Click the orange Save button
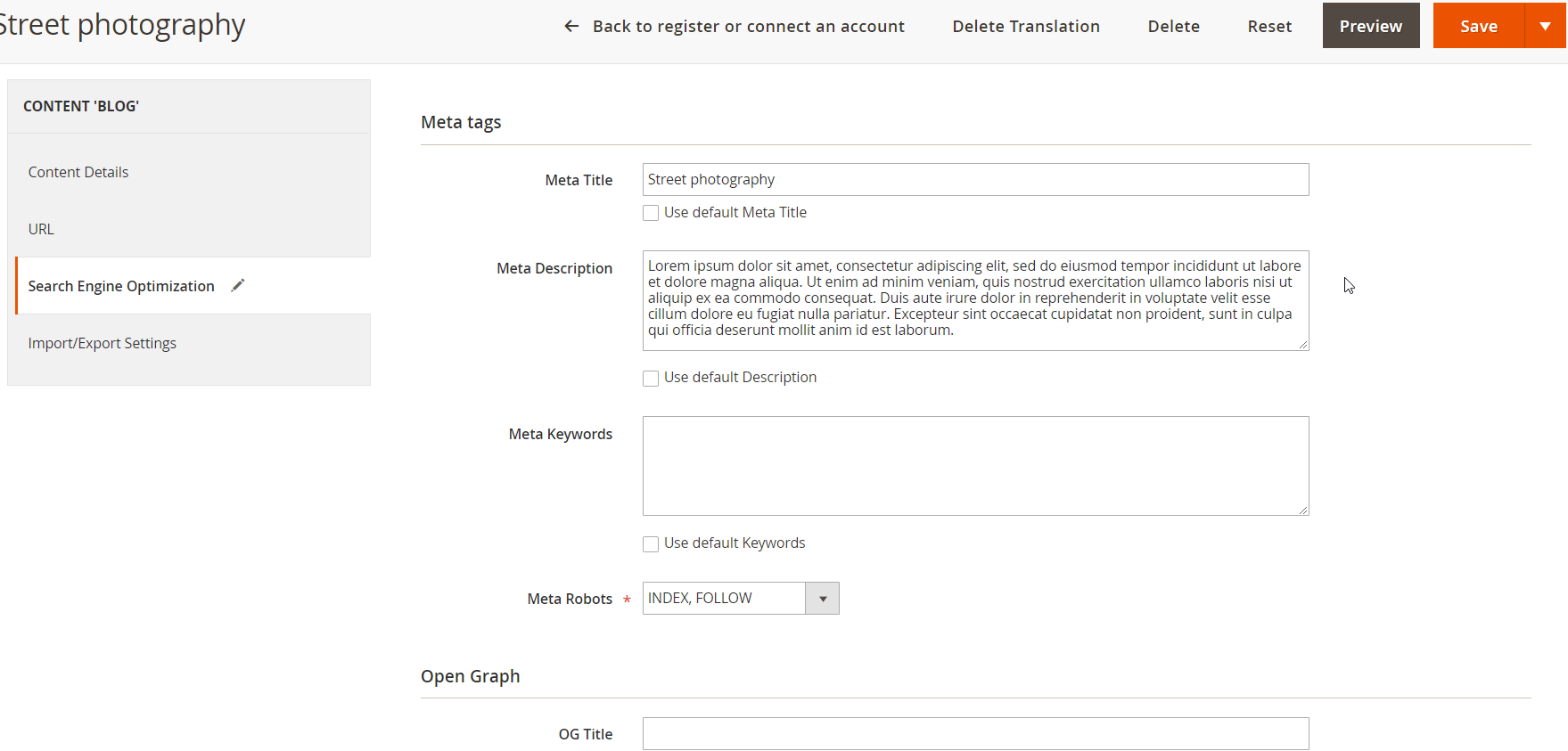Viewport: 1568px width, 751px height. click(1478, 26)
